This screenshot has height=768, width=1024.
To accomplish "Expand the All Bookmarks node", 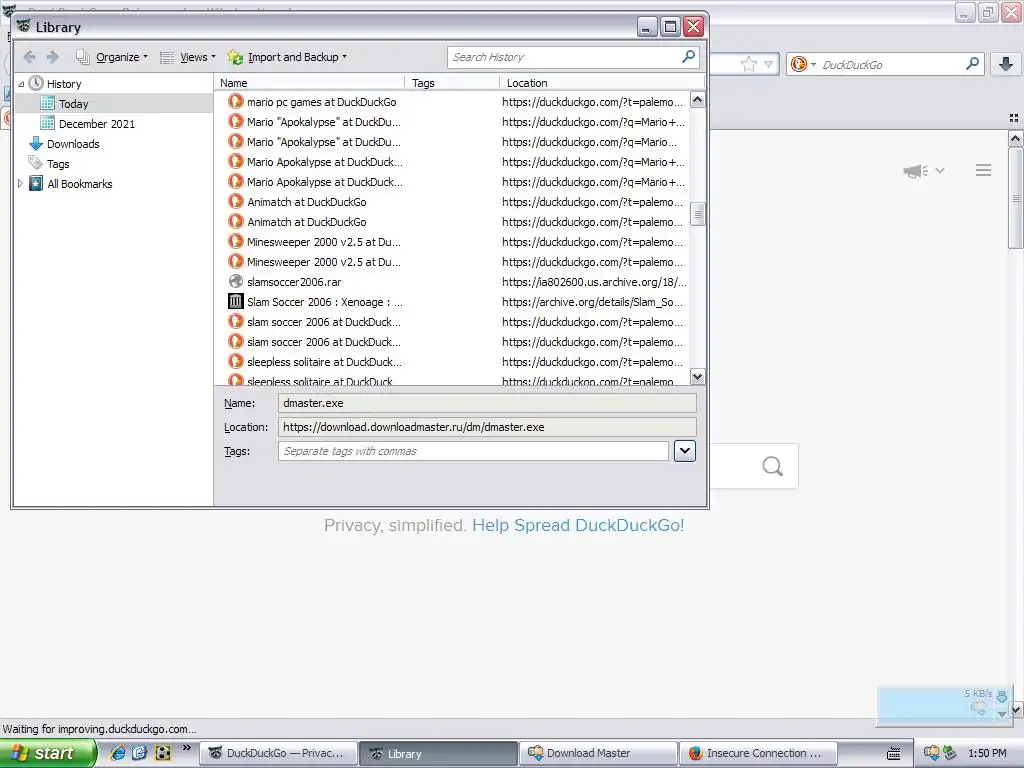I will tap(20, 184).
